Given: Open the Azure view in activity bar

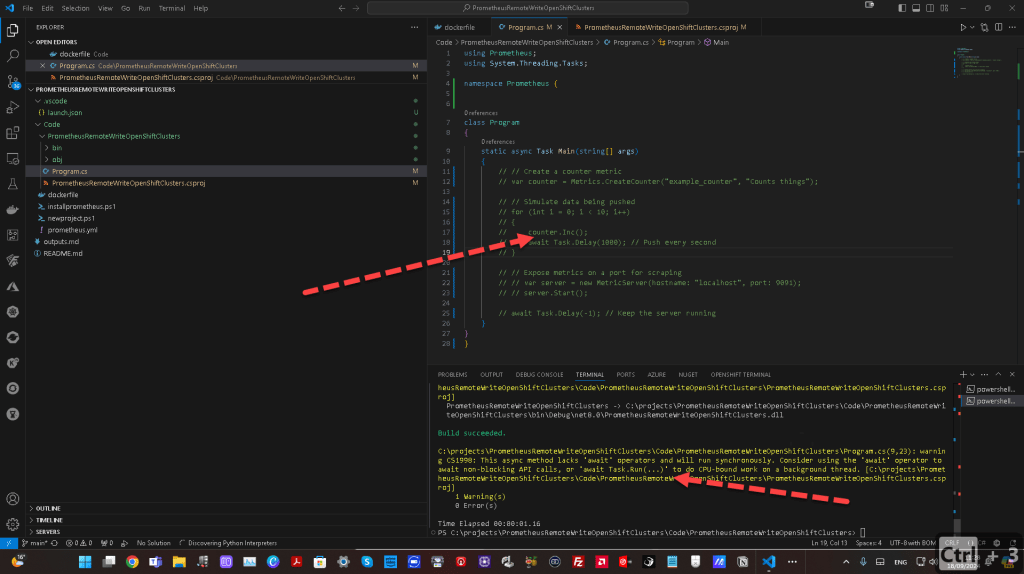Looking at the screenshot, I should tap(12, 286).
